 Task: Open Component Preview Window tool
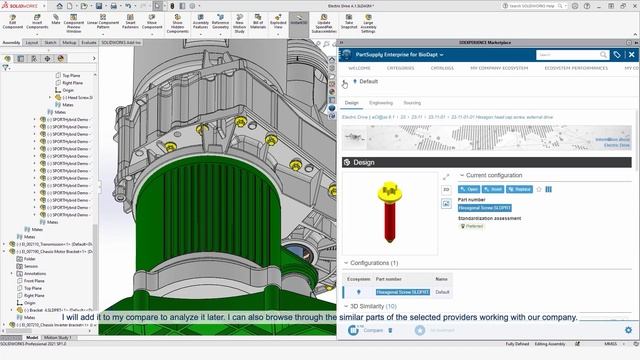73,24
